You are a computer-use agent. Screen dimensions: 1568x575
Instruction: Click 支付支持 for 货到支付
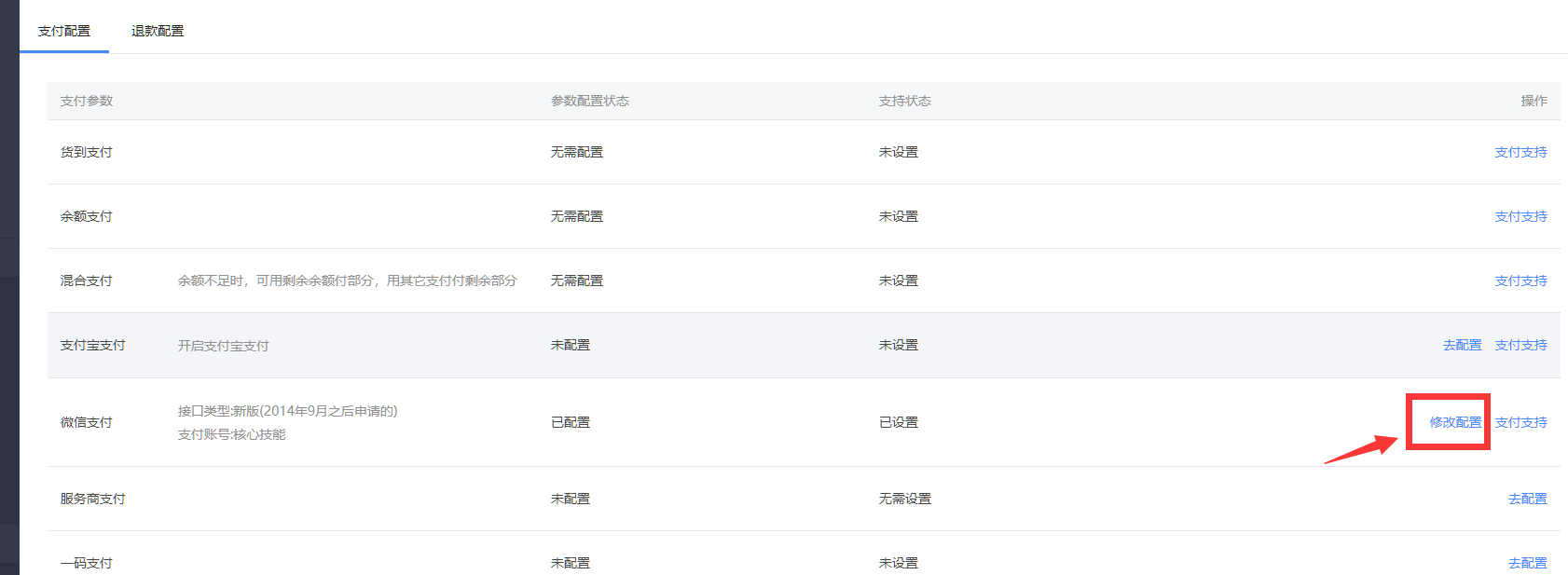click(1520, 152)
